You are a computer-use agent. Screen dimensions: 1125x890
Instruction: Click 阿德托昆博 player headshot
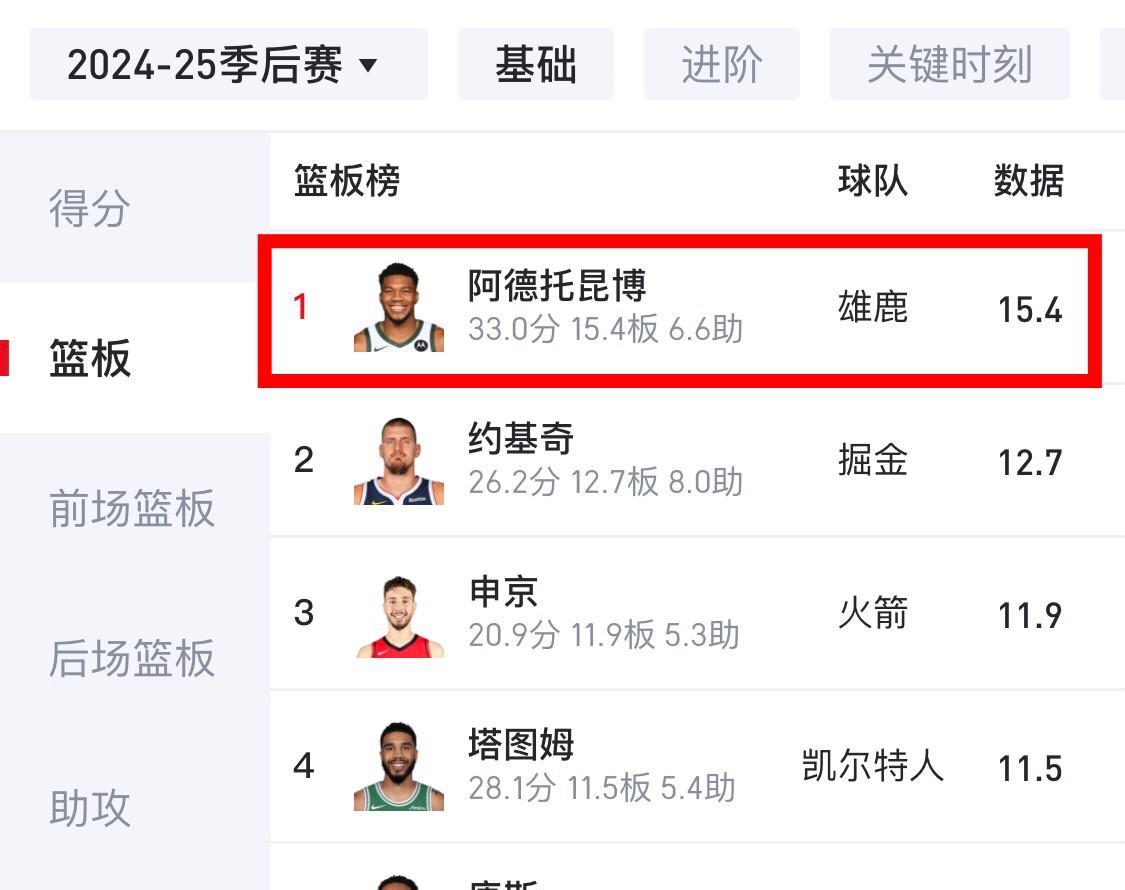coord(399,307)
